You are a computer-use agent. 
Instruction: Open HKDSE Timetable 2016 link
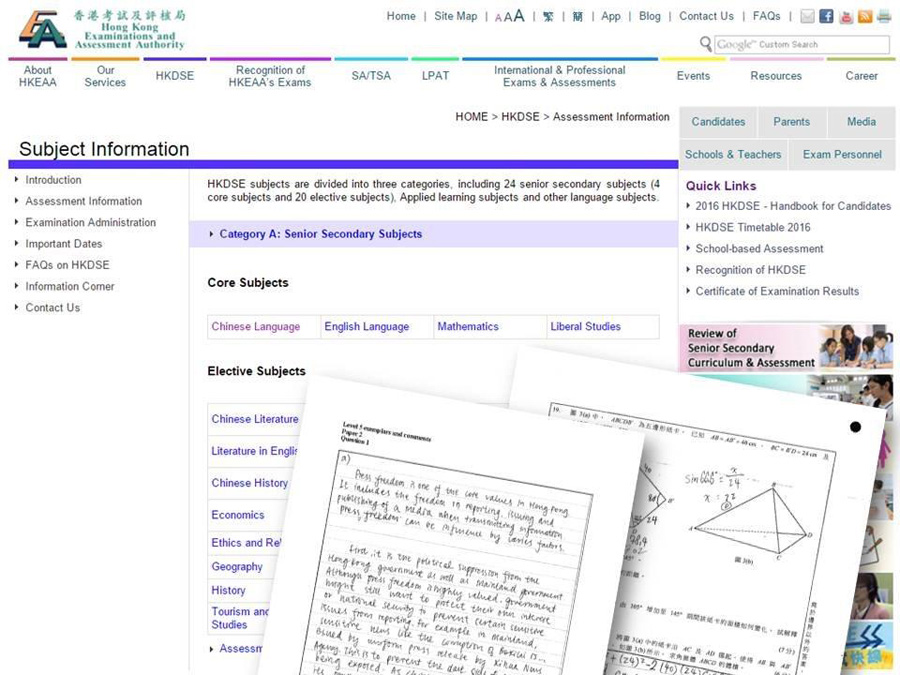[x=753, y=227]
